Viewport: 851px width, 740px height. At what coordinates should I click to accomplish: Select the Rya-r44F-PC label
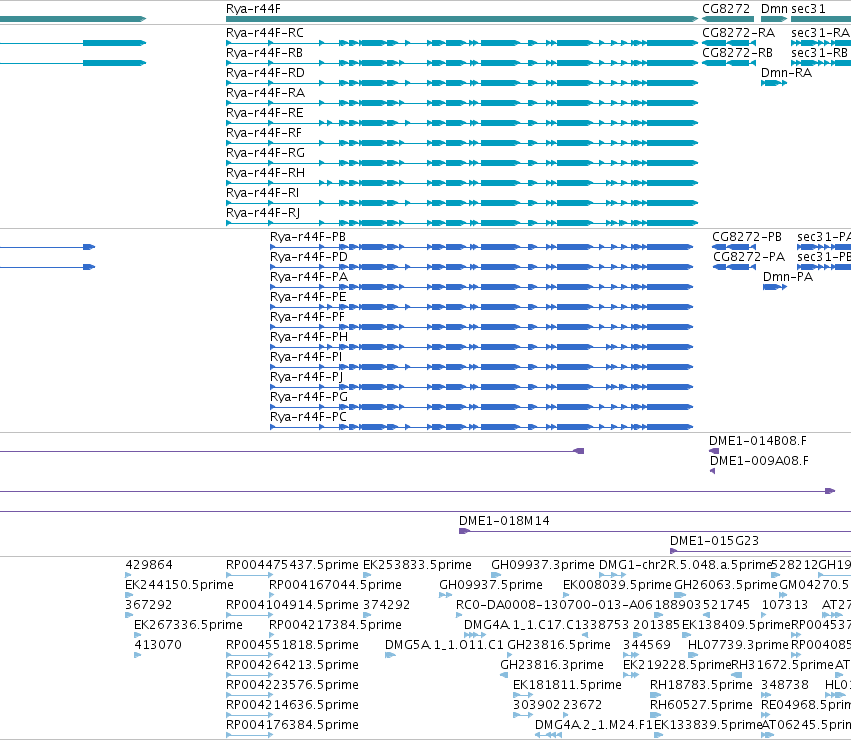tap(308, 418)
